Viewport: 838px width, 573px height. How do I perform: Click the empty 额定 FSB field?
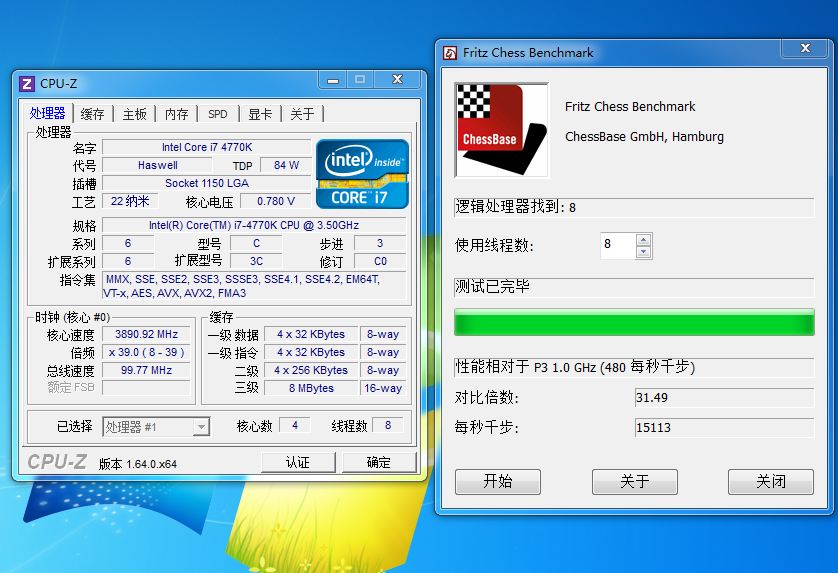(146, 388)
